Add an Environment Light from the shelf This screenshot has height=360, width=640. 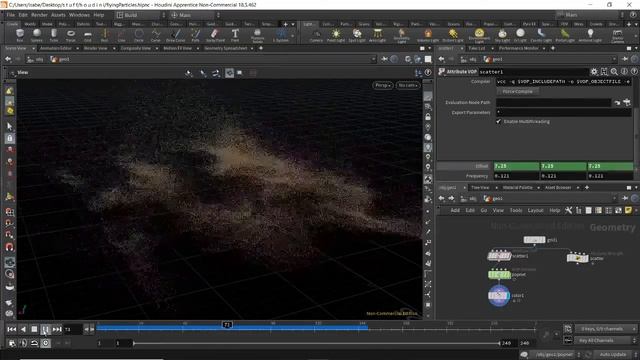[479, 35]
